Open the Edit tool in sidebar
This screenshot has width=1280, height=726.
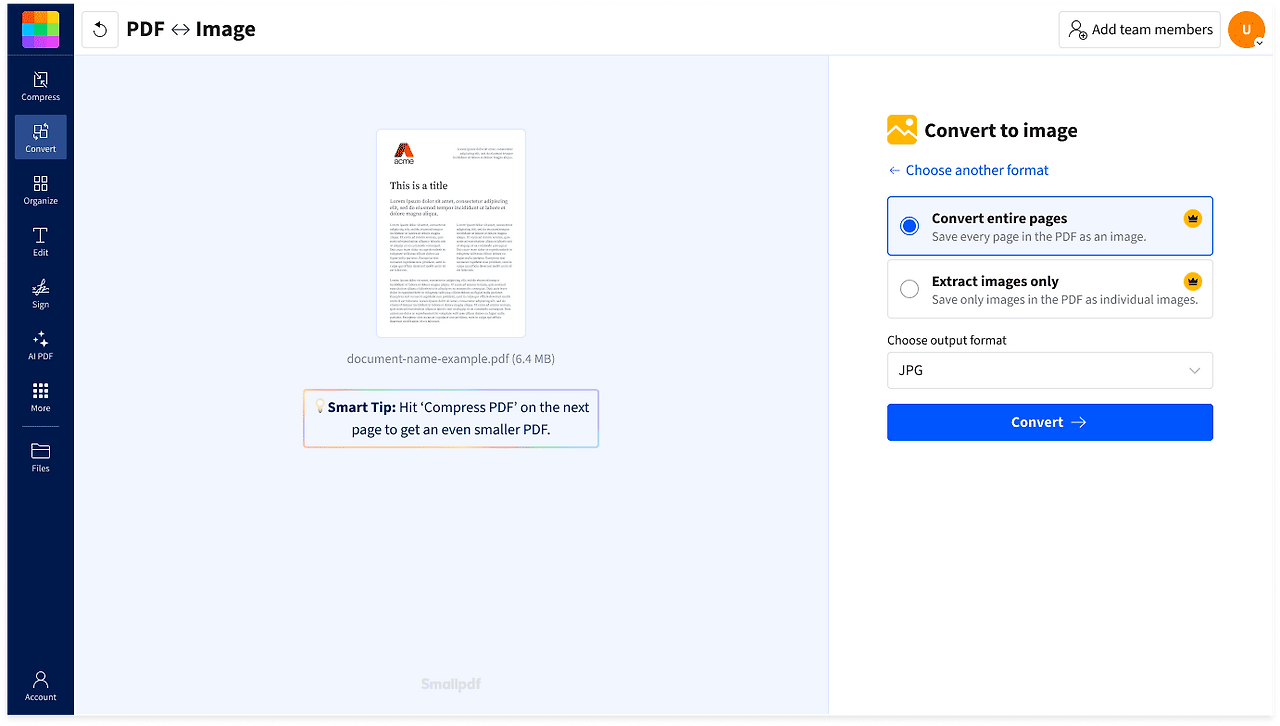[x=40, y=242]
